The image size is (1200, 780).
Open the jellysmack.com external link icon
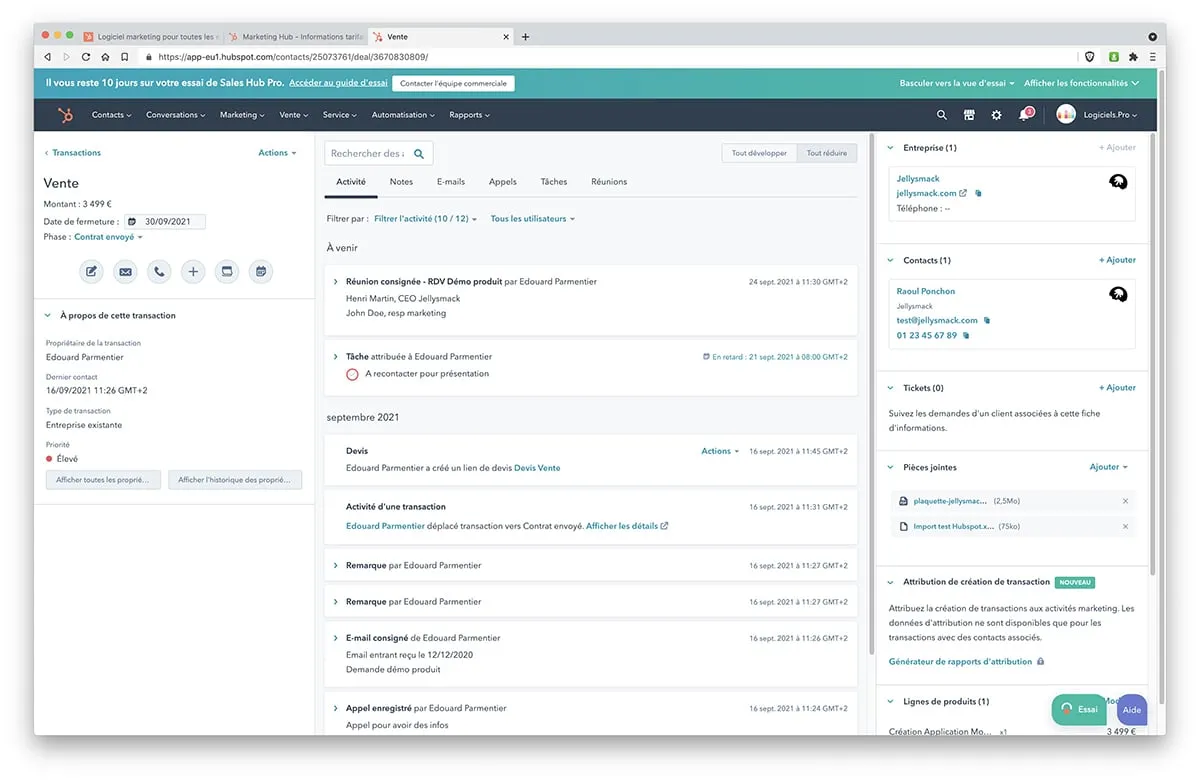click(x=963, y=193)
